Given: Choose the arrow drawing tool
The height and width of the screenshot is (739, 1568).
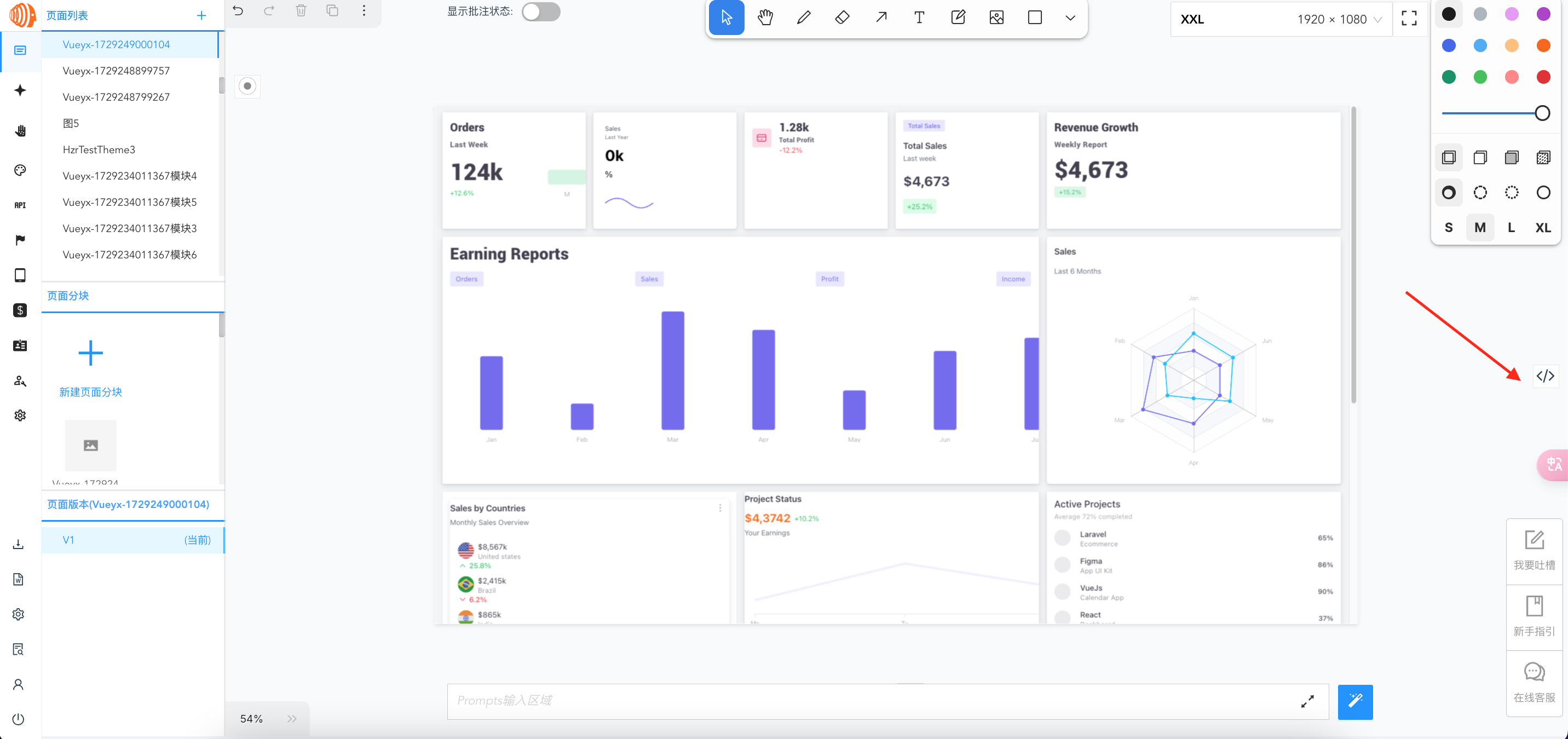Looking at the screenshot, I should click(881, 18).
